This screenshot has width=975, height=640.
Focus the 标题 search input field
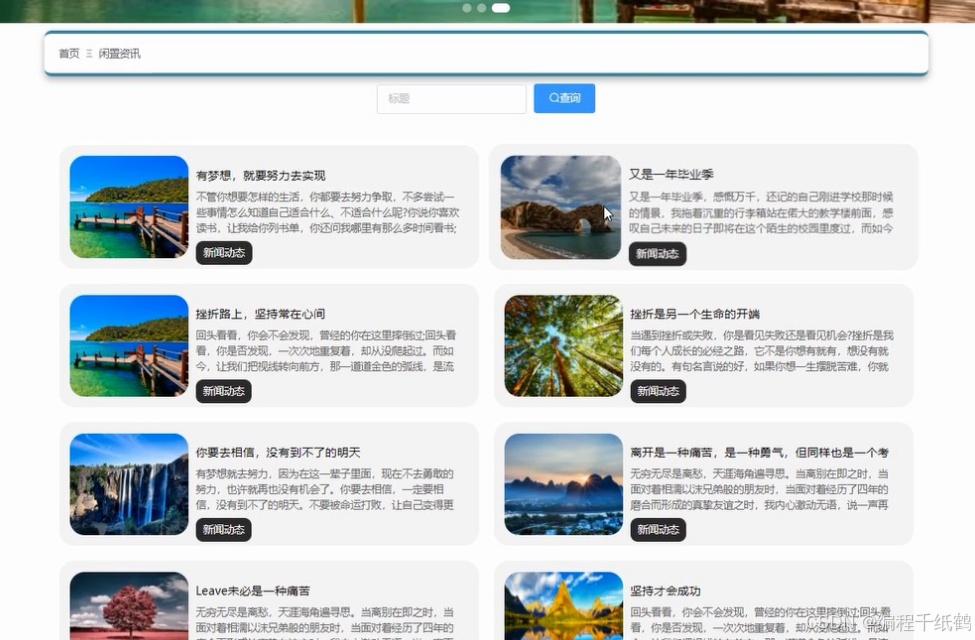pyautogui.click(x=451, y=99)
